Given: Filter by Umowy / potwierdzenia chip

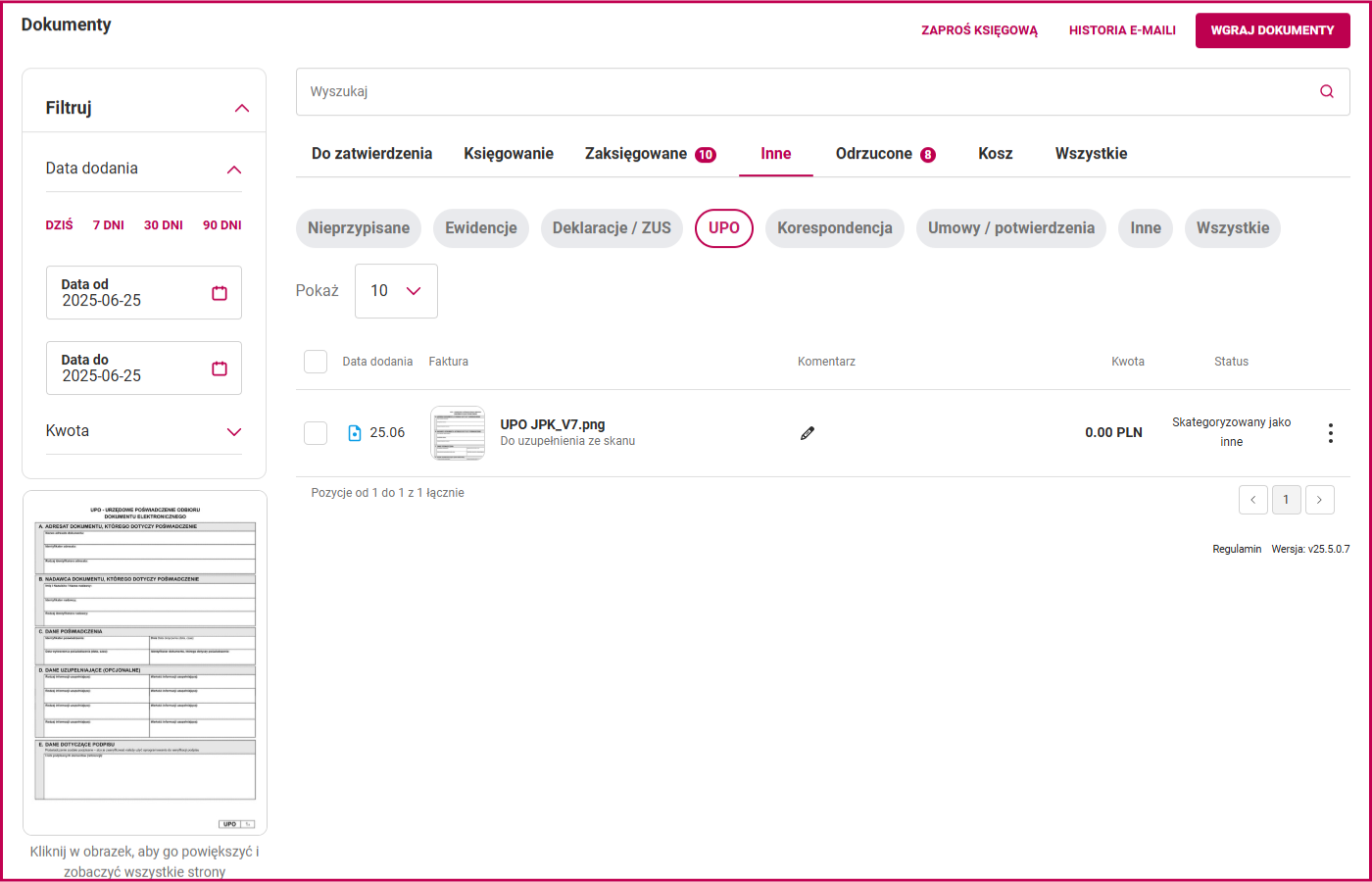Looking at the screenshot, I should (1011, 228).
